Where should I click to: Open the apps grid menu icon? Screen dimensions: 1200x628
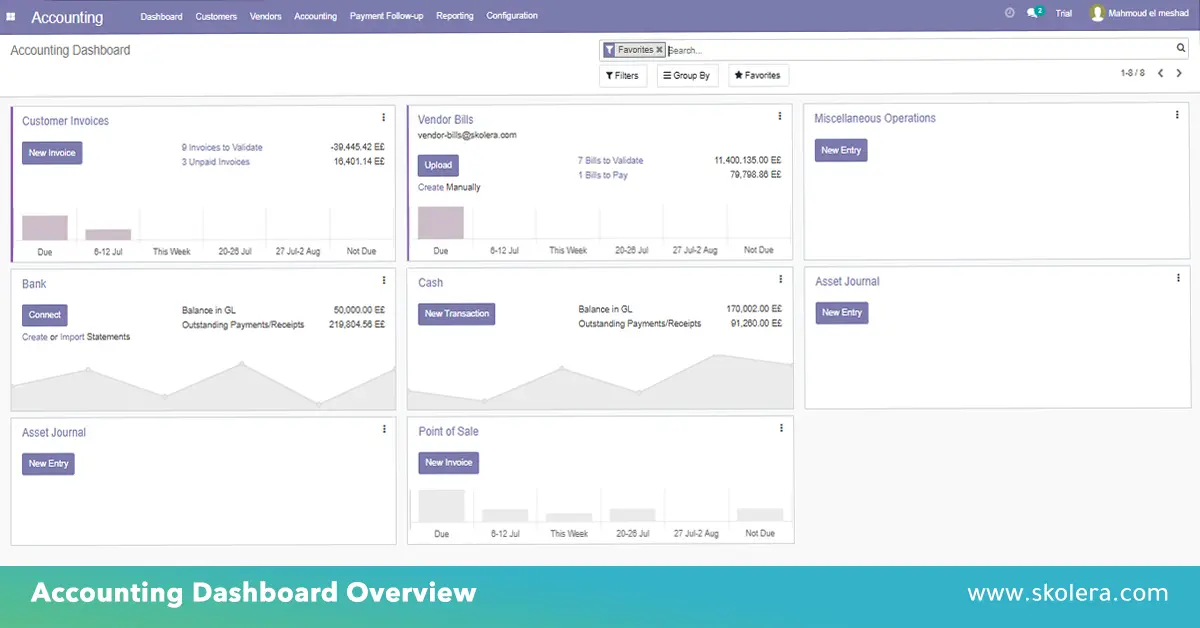[11, 17]
